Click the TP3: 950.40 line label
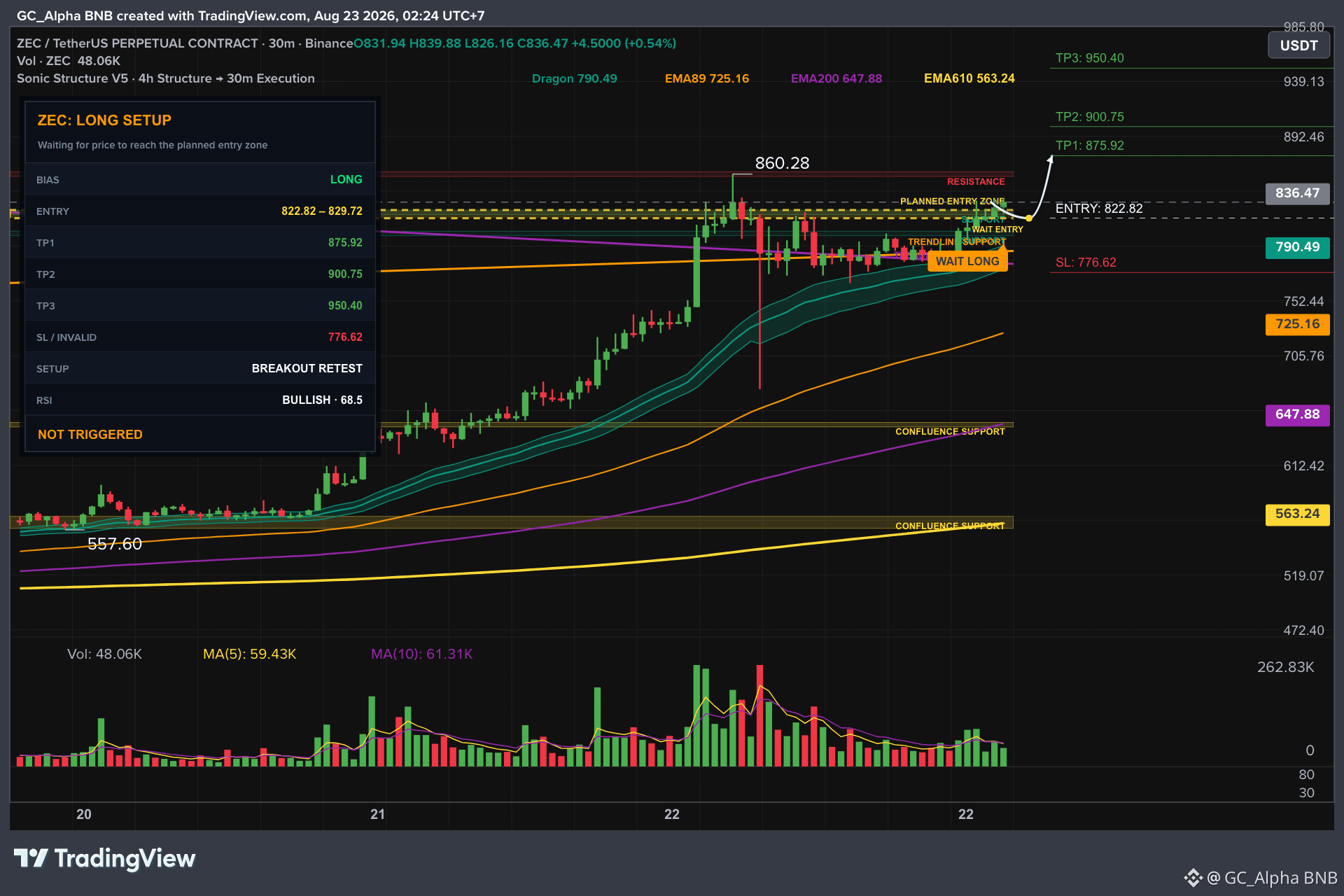This screenshot has height=896, width=1344. point(1089,58)
